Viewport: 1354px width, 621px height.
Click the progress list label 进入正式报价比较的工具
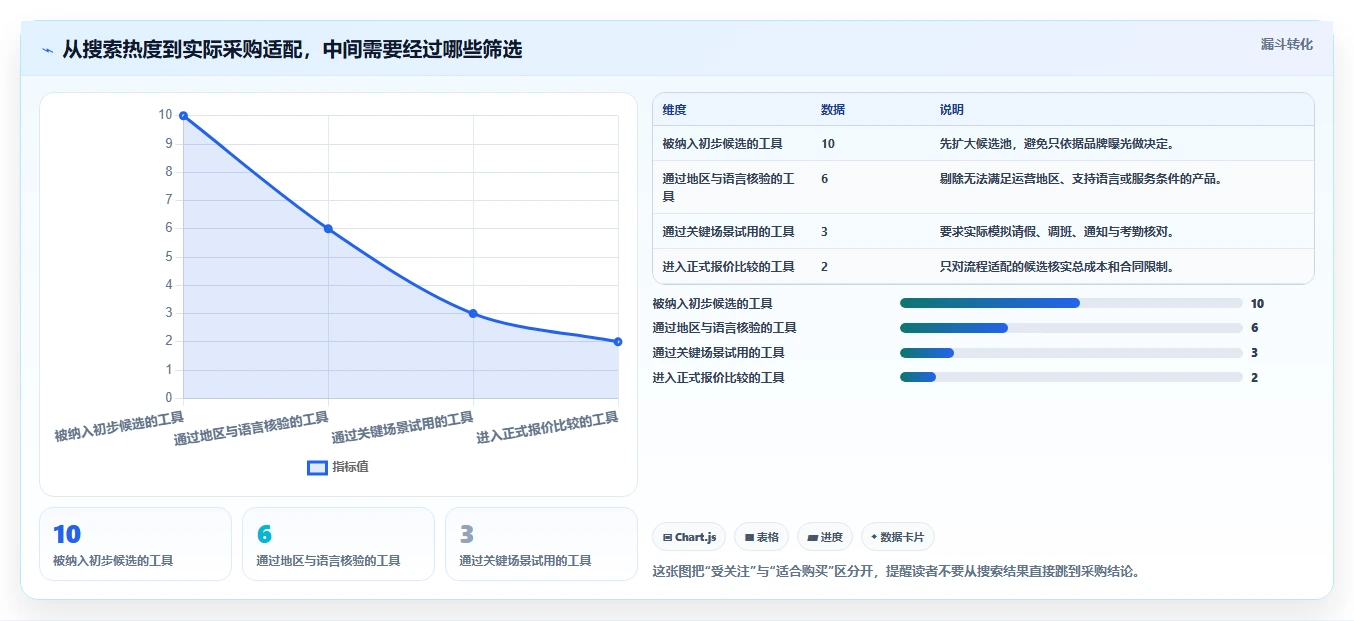point(719,377)
